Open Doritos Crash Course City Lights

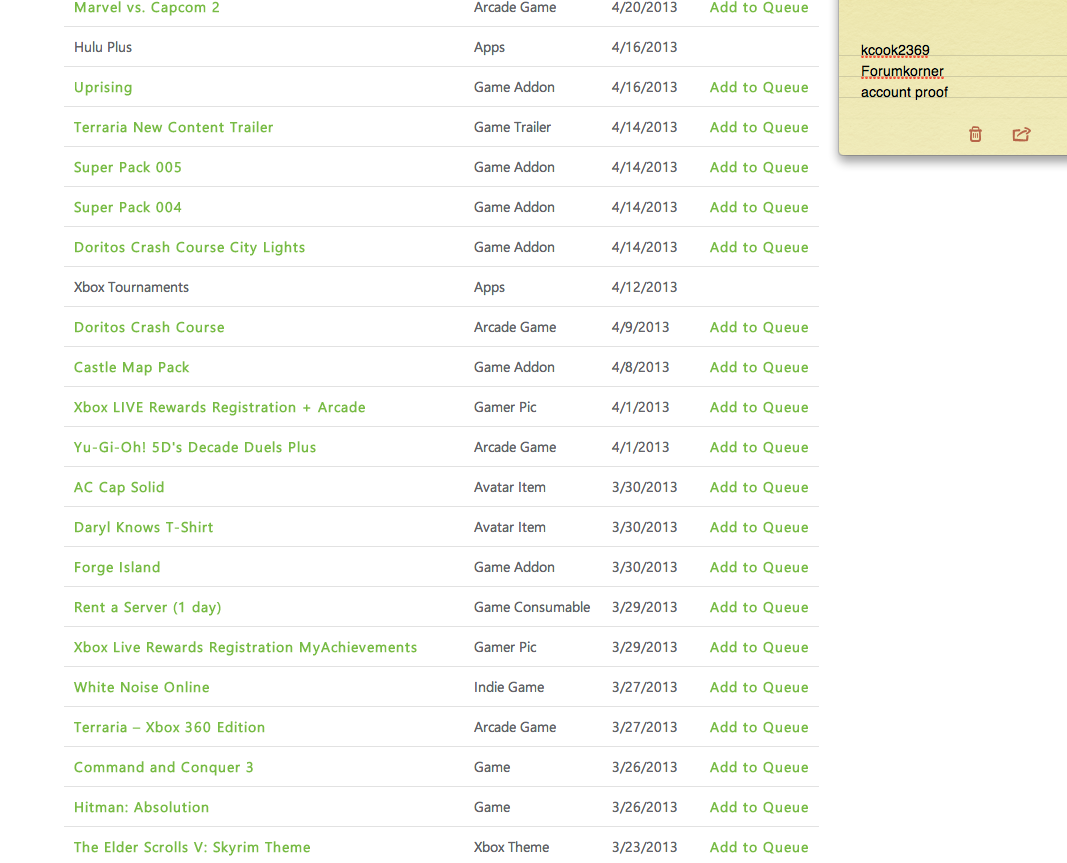pyautogui.click(x=189, y=247)
